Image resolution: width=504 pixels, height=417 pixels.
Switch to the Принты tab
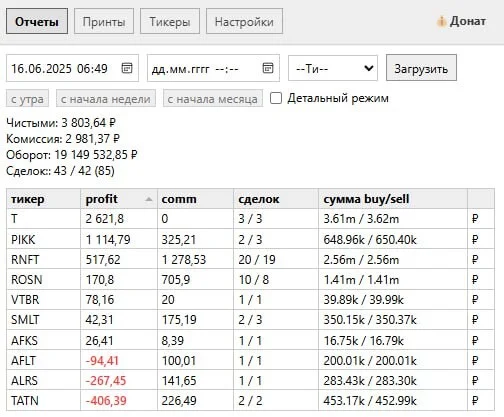104,22
